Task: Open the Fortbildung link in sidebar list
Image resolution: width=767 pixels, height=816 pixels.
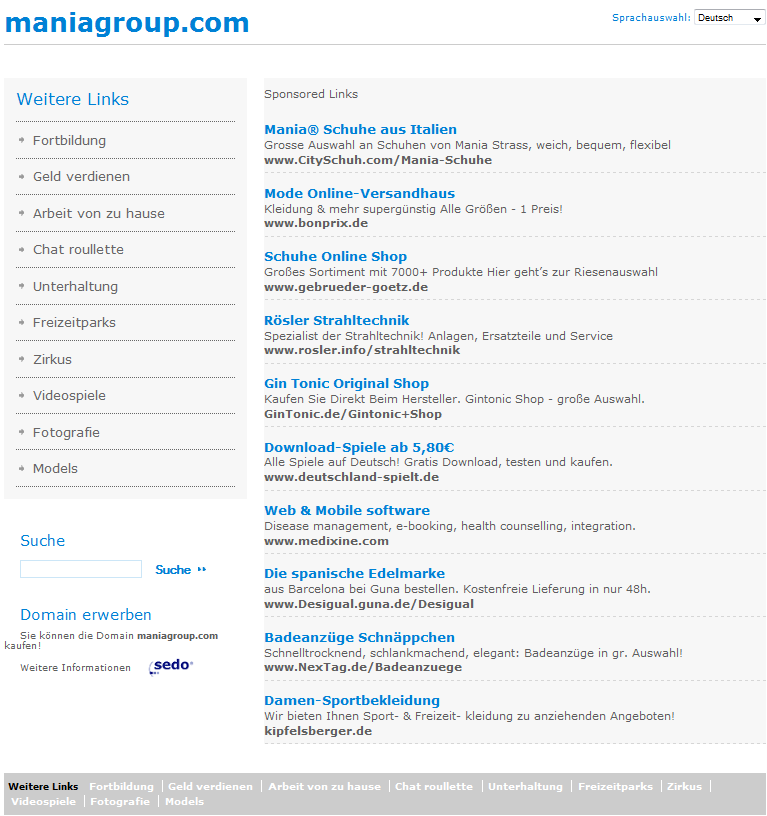Action: click(69, 141)
